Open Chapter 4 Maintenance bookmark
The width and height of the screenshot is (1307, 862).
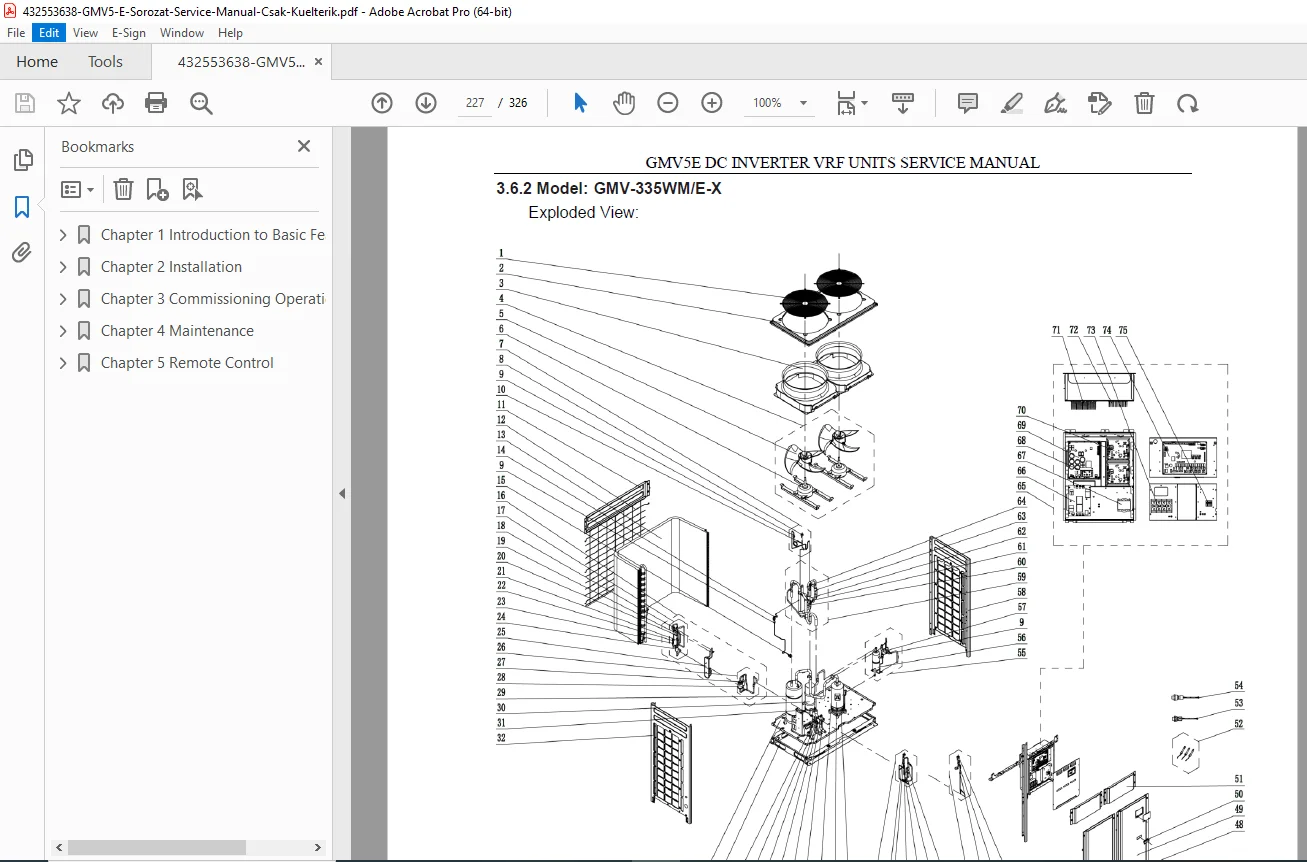[177, 331]
